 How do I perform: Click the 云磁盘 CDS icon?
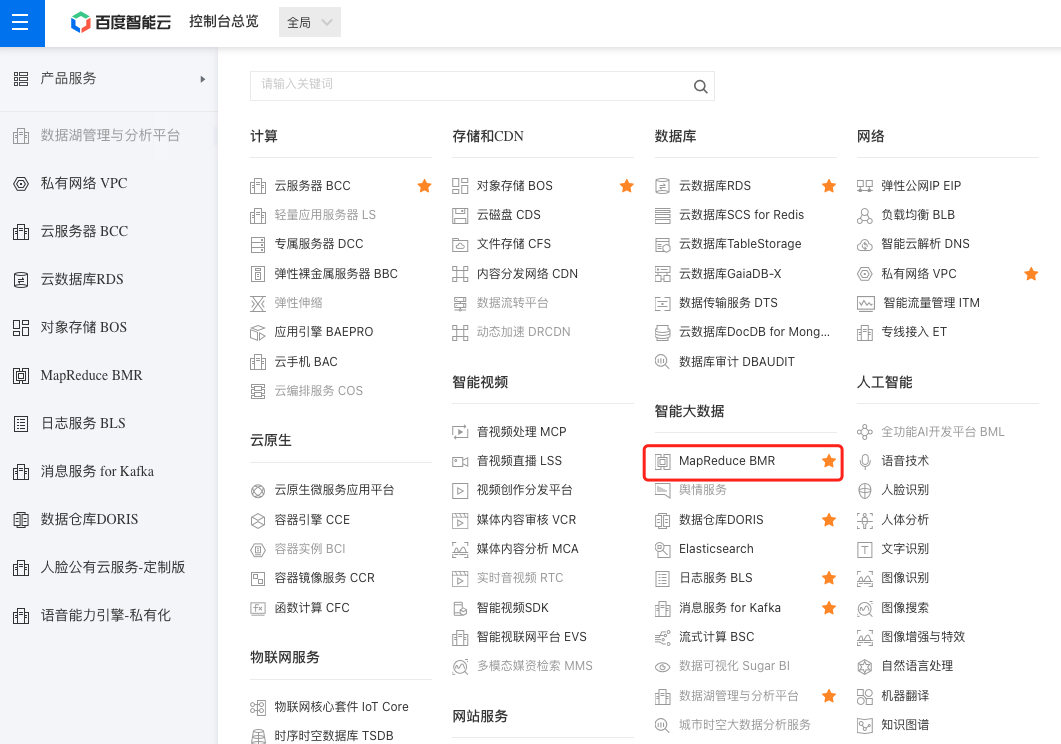(x=460, y=215)
